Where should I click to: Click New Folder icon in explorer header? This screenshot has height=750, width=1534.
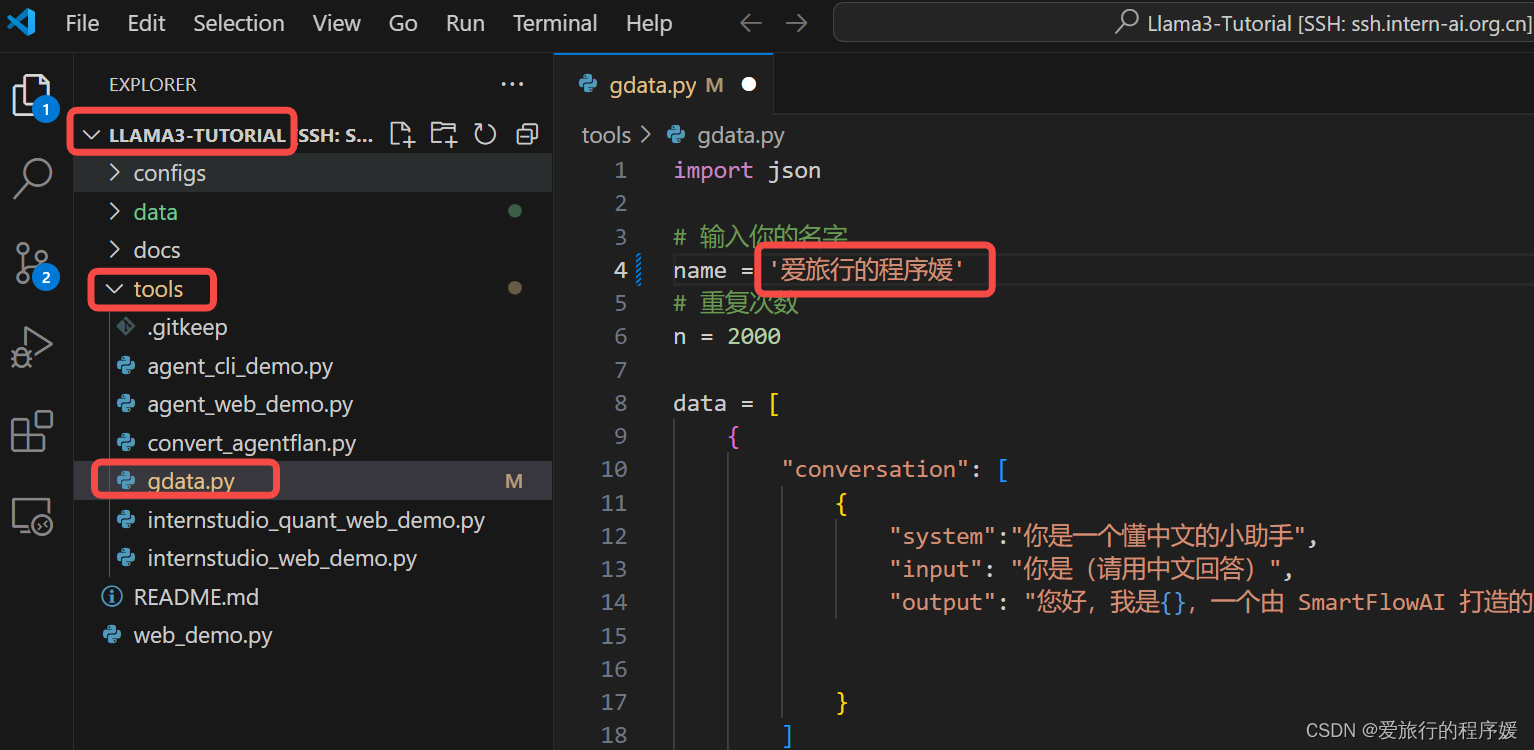(443, 134)
